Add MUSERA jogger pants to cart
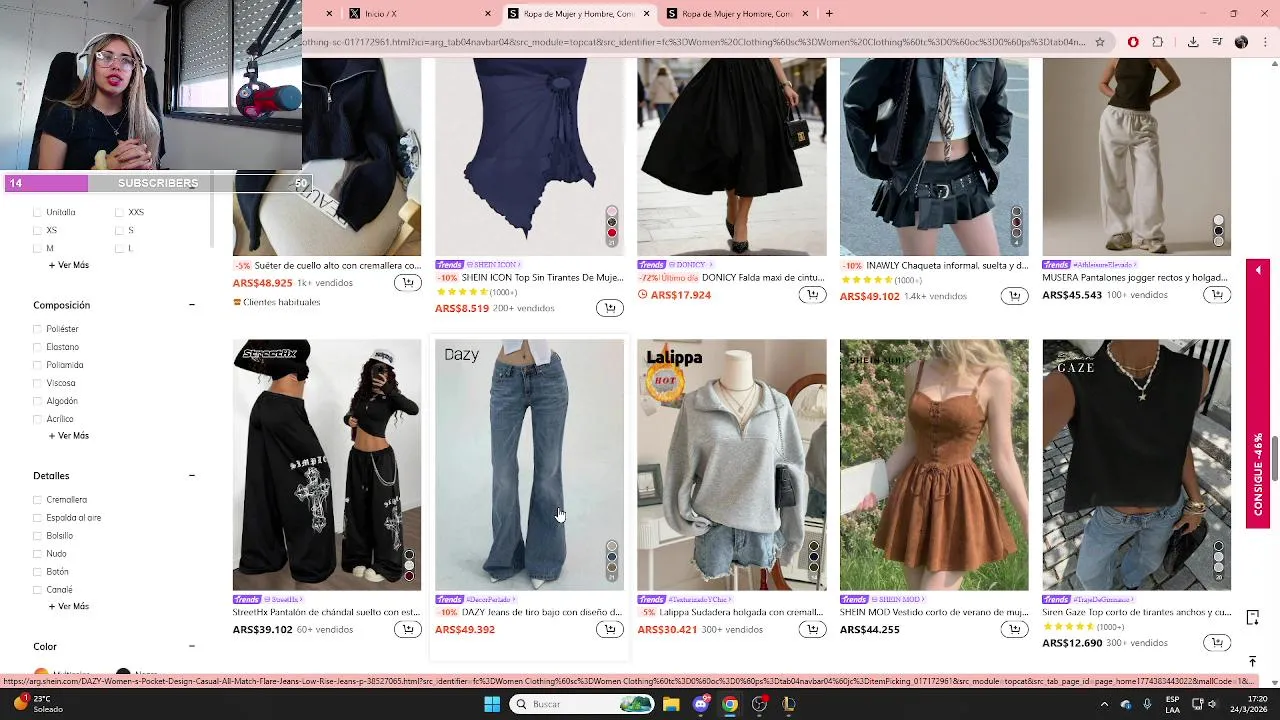 [1217, 295]
